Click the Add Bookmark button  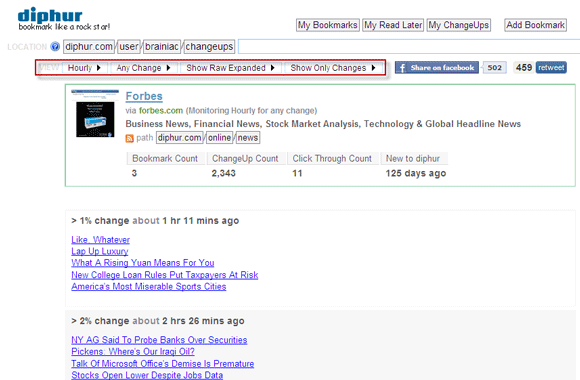535,25
